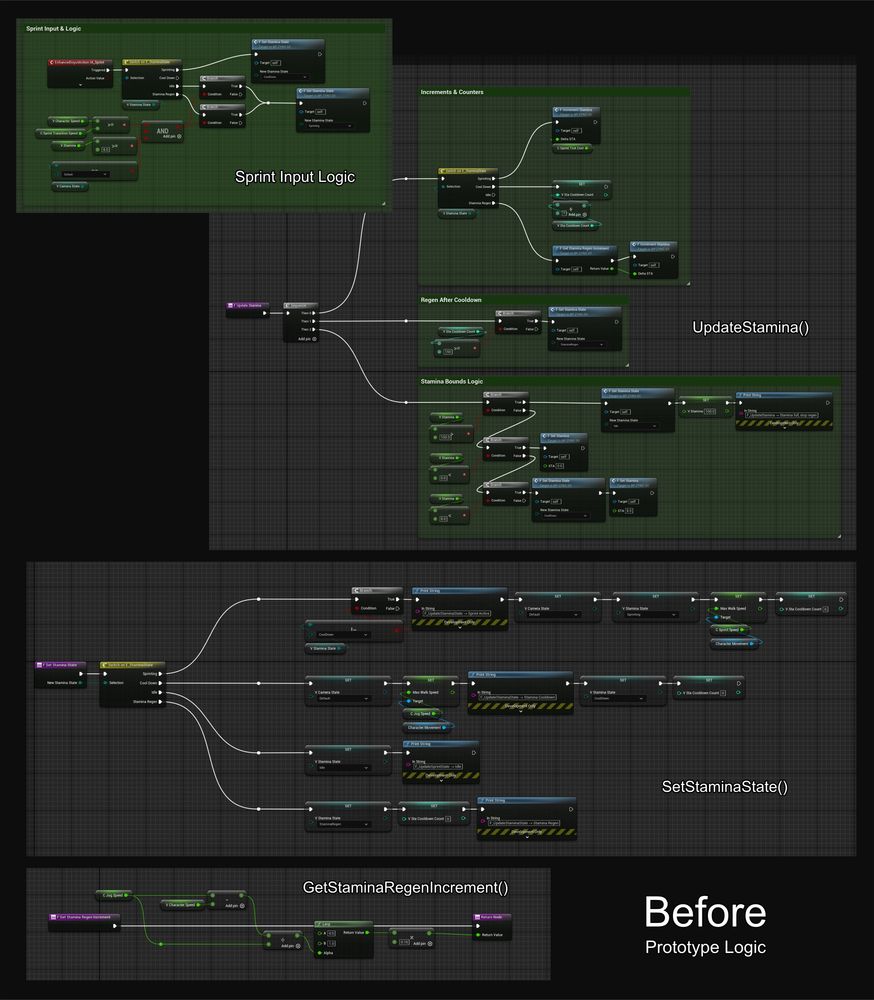Select the purple Get Stamina Regen Increment entry node
Image resolution: width=874 pixels, height=1000 pixels.
tap(84, 922)
